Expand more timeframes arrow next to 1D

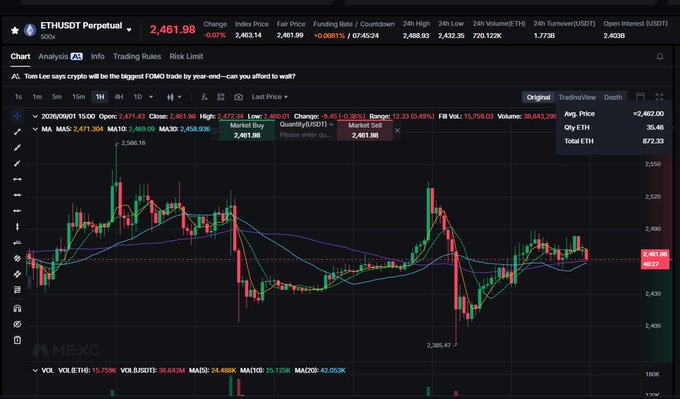(x=151, y=97)
